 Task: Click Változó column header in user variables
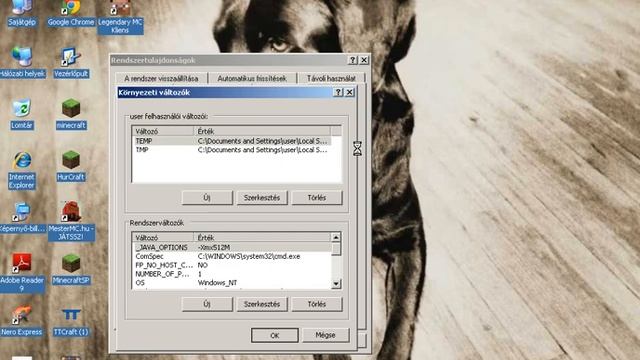[x=163, y=131]
